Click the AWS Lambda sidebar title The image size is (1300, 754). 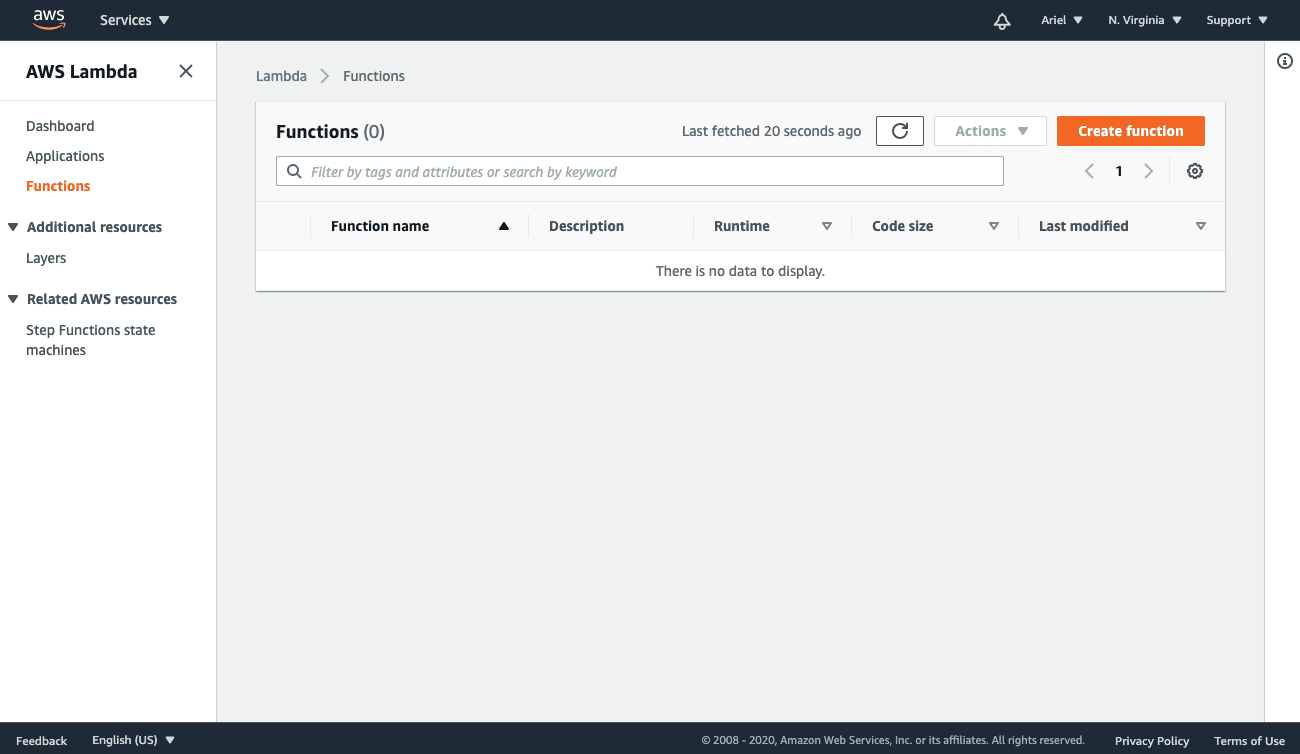82,71
